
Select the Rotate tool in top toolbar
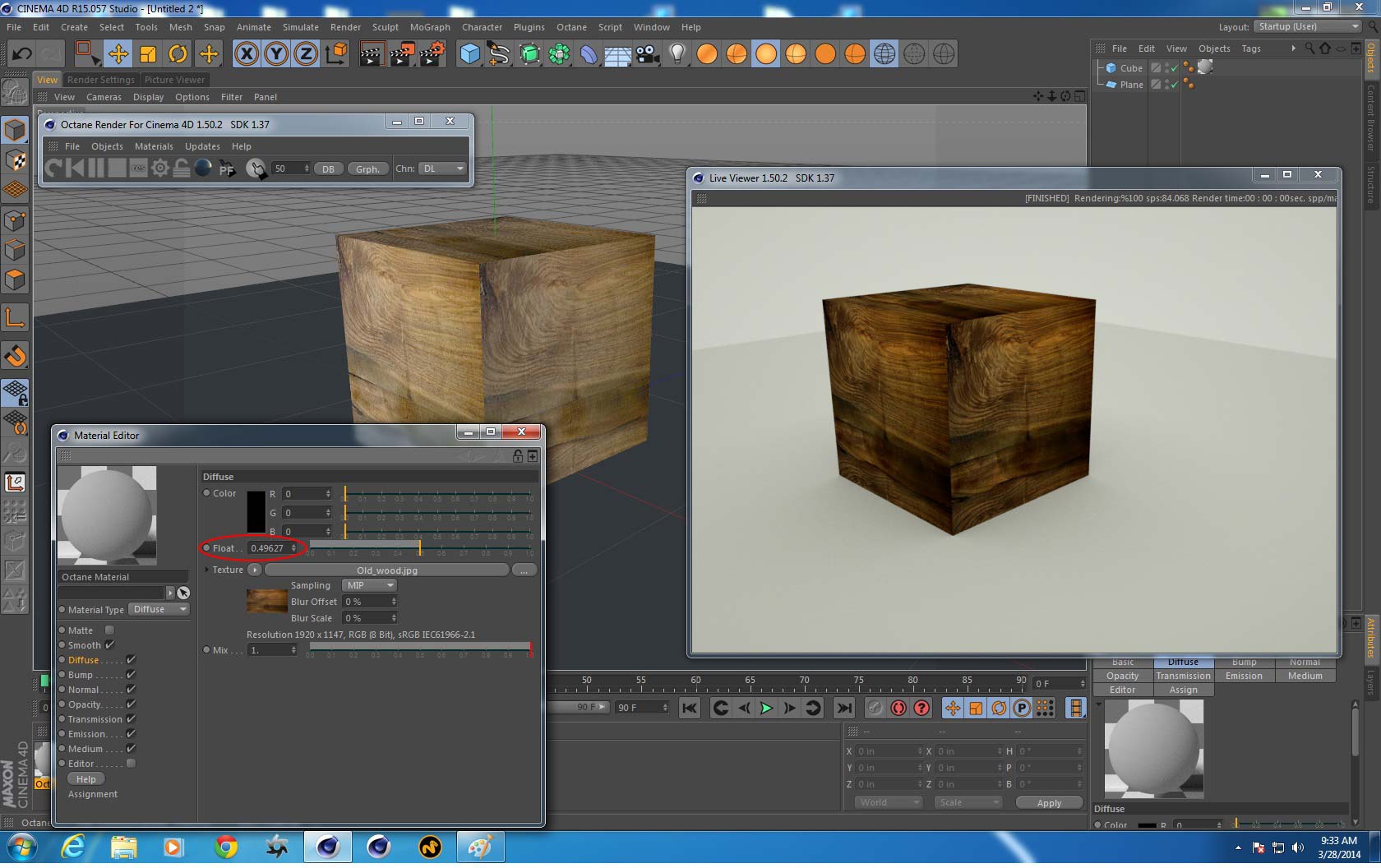point(178,54)
